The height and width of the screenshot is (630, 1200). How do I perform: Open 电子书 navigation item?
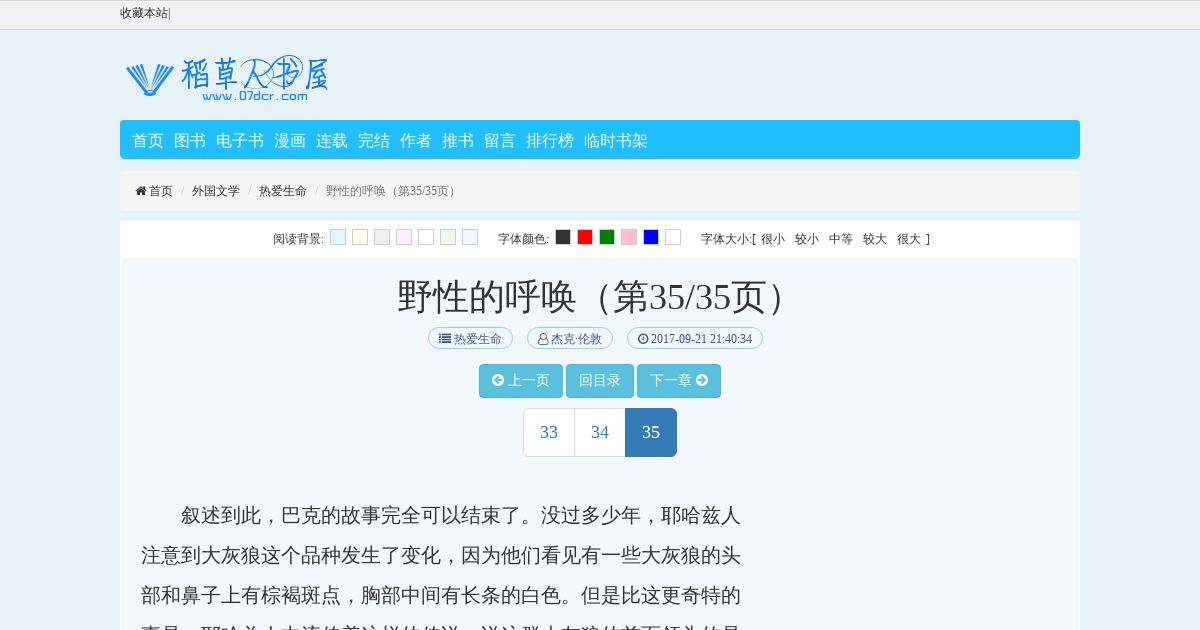240,141
